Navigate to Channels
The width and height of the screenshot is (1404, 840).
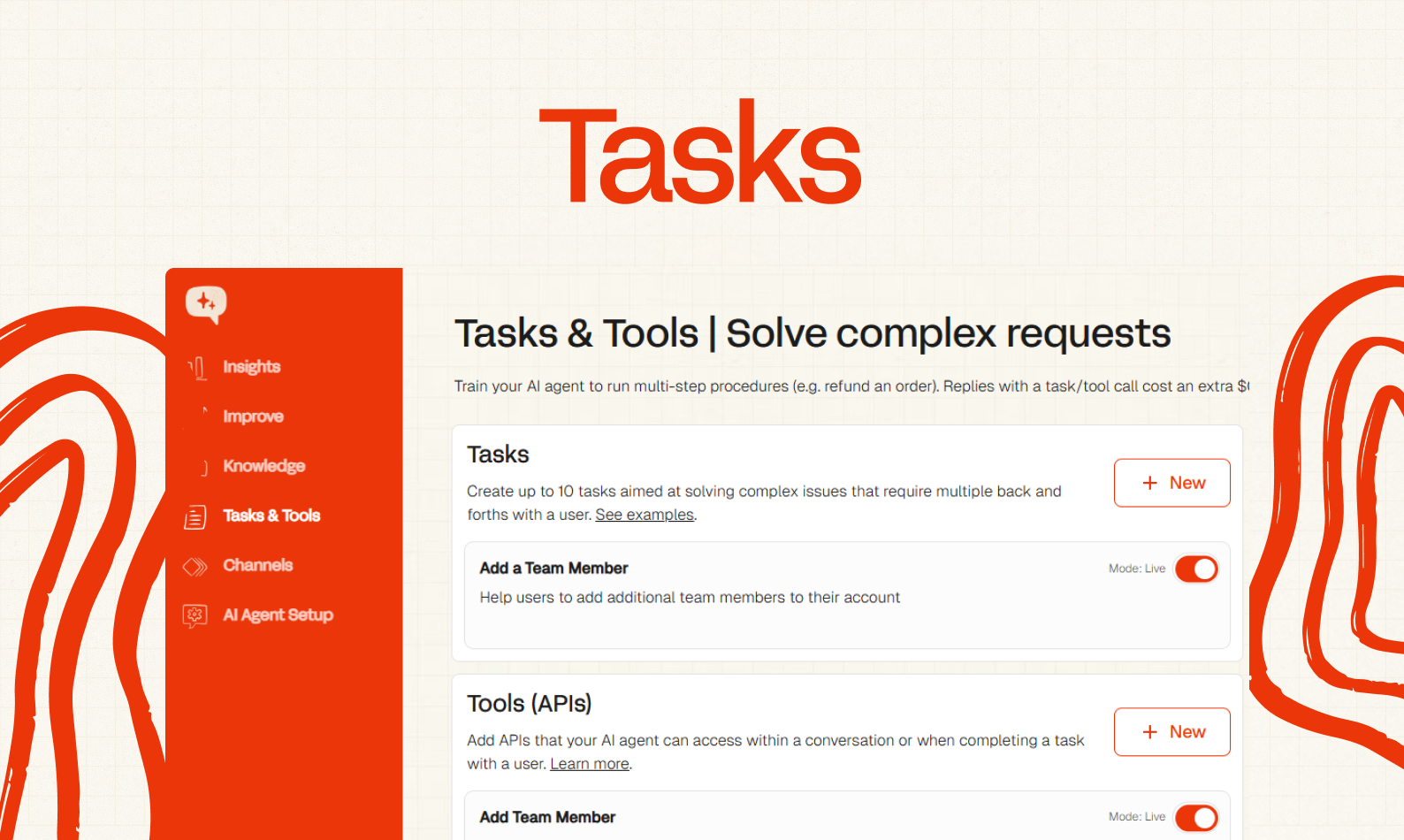pos(257,565)
